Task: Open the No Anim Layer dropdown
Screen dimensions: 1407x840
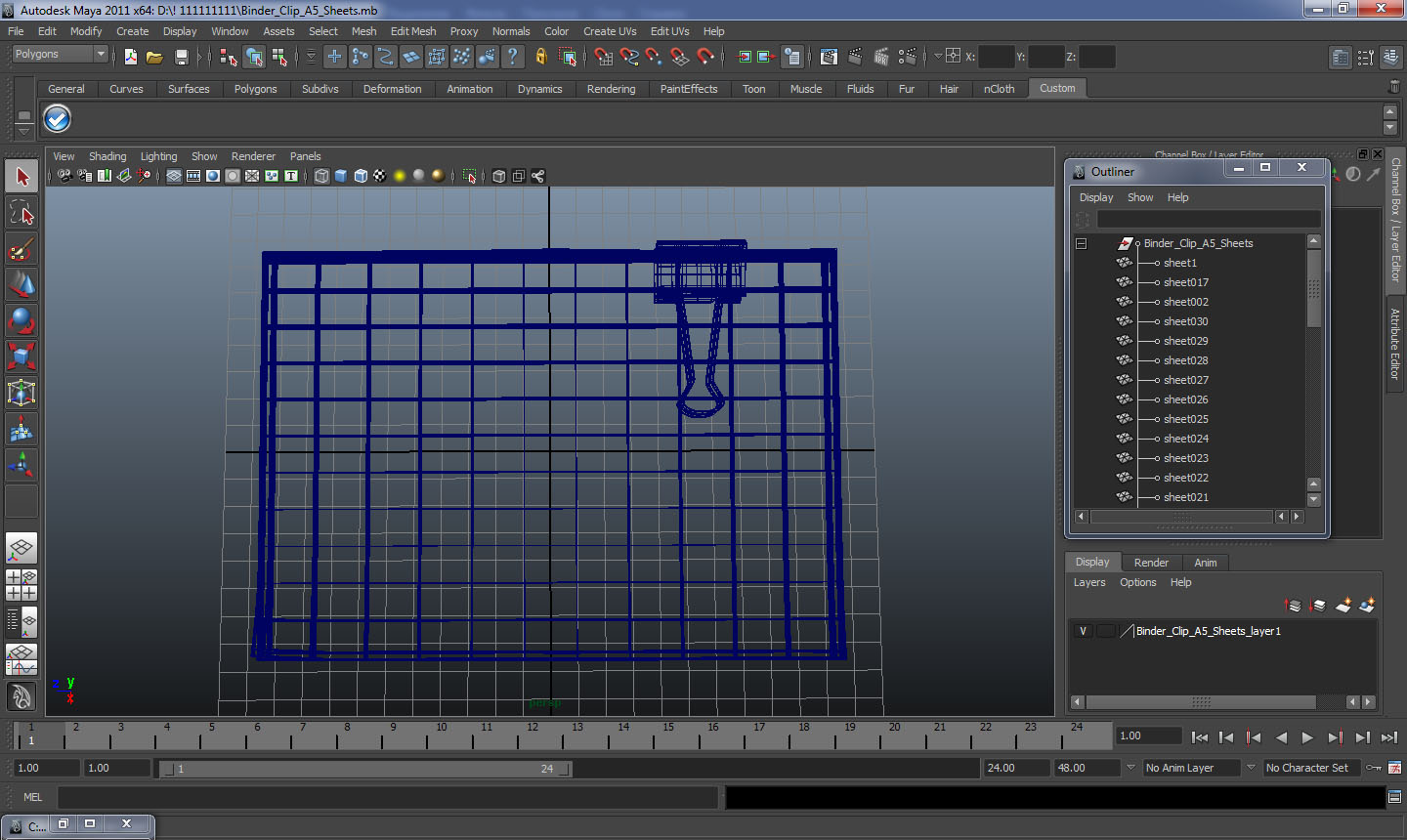Action: pyautogui.click(x=1190, y=768)
